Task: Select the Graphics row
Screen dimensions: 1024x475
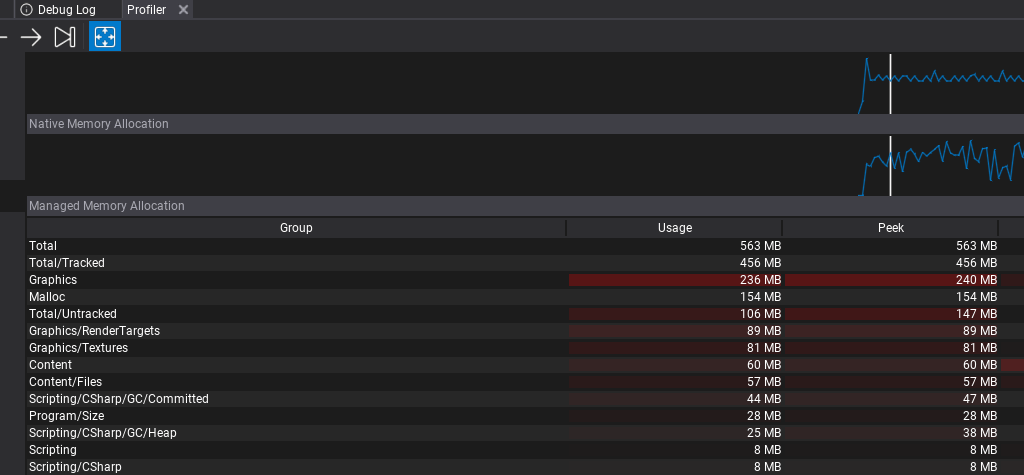Action: 525,280
